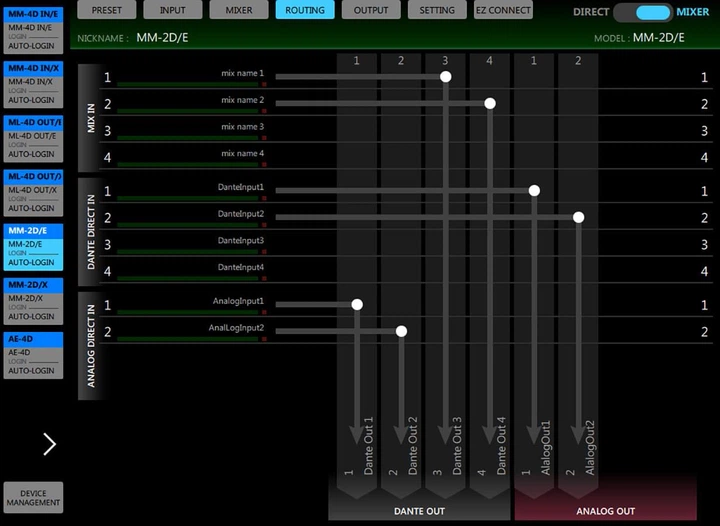Screen dimensions: 720x526
Task: Click AUTO-LOGIN under AE-4D
Action: (x=31, y=371)
